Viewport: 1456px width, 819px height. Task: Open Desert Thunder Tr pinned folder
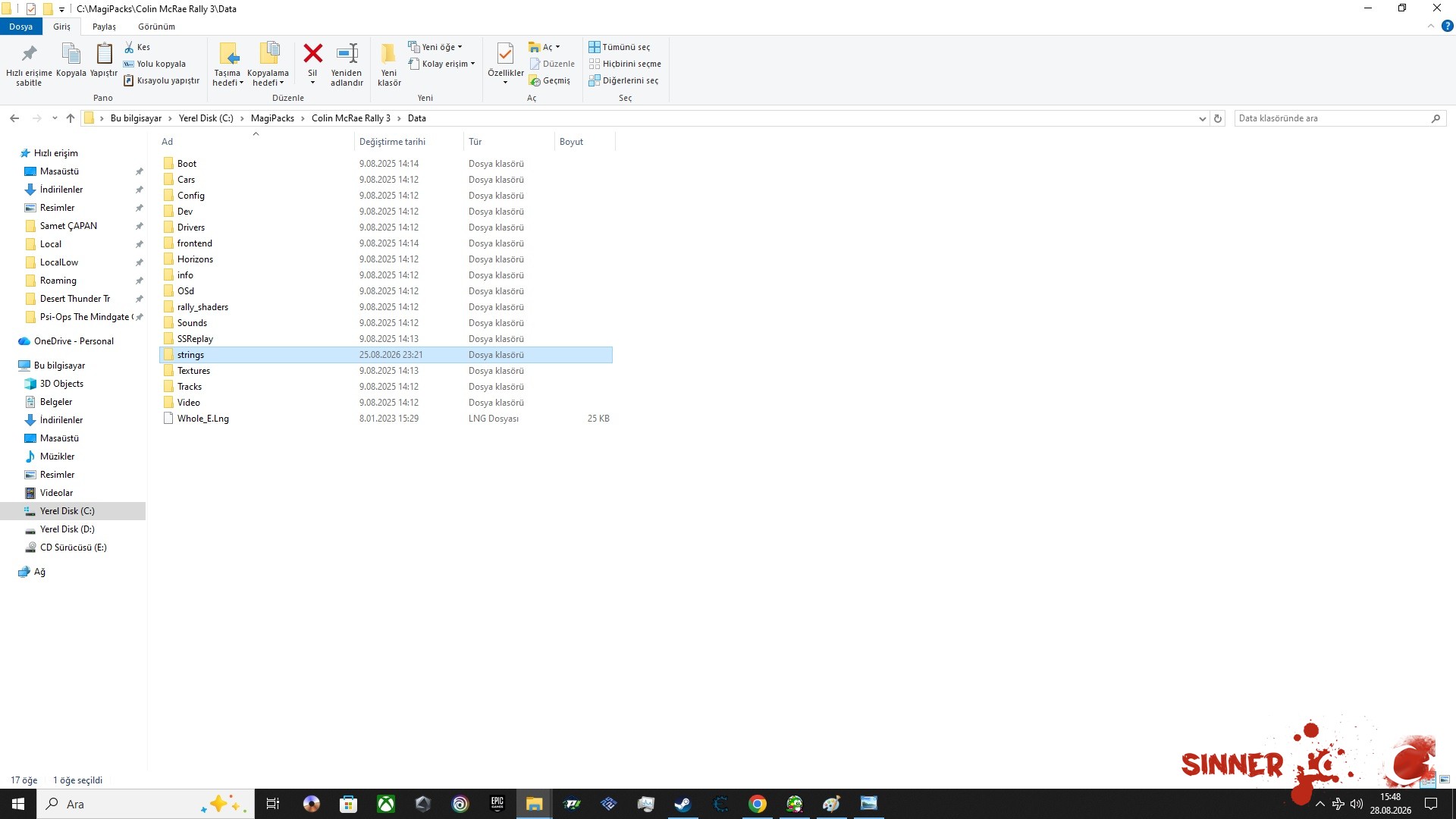pos(74,299)
